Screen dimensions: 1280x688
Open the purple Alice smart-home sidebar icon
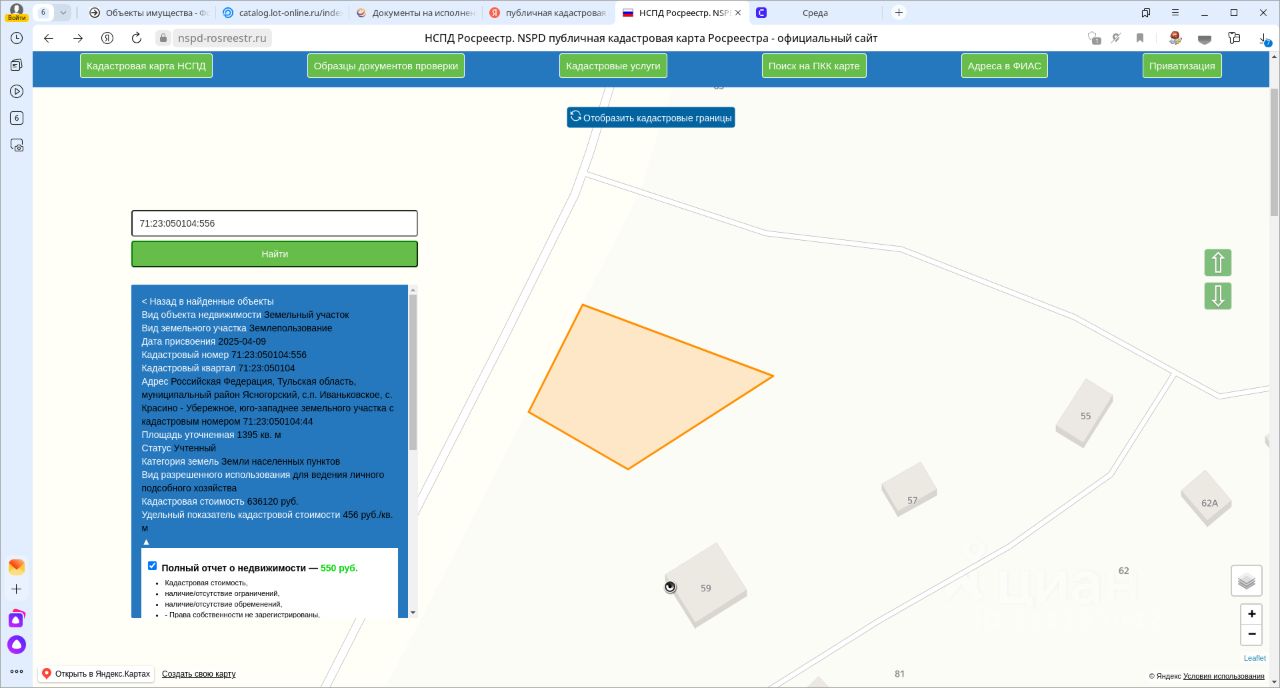(x=16, y=618)
